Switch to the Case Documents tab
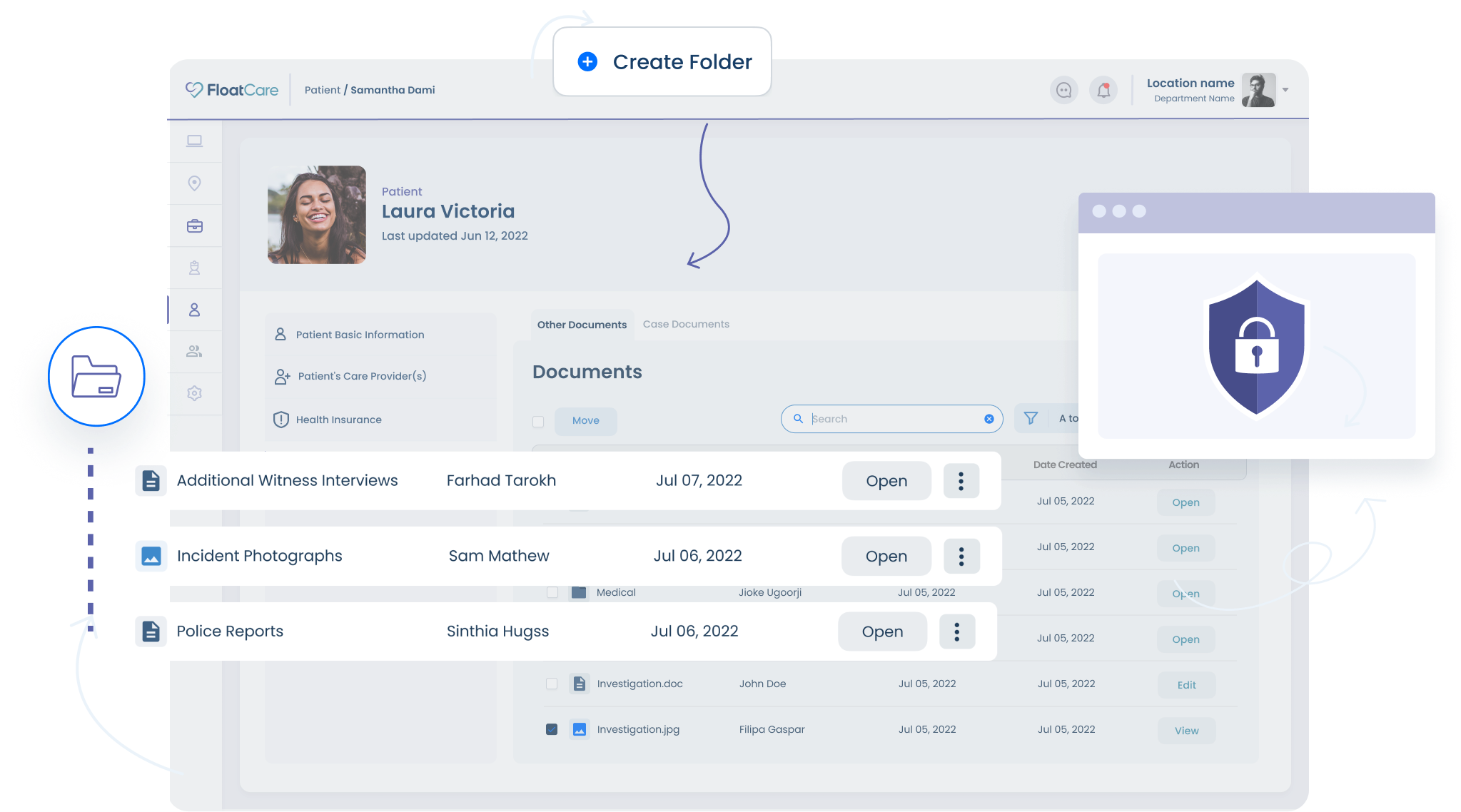Image resolution: width=1461 pixels, height=812 pixels. click(686, 324)
